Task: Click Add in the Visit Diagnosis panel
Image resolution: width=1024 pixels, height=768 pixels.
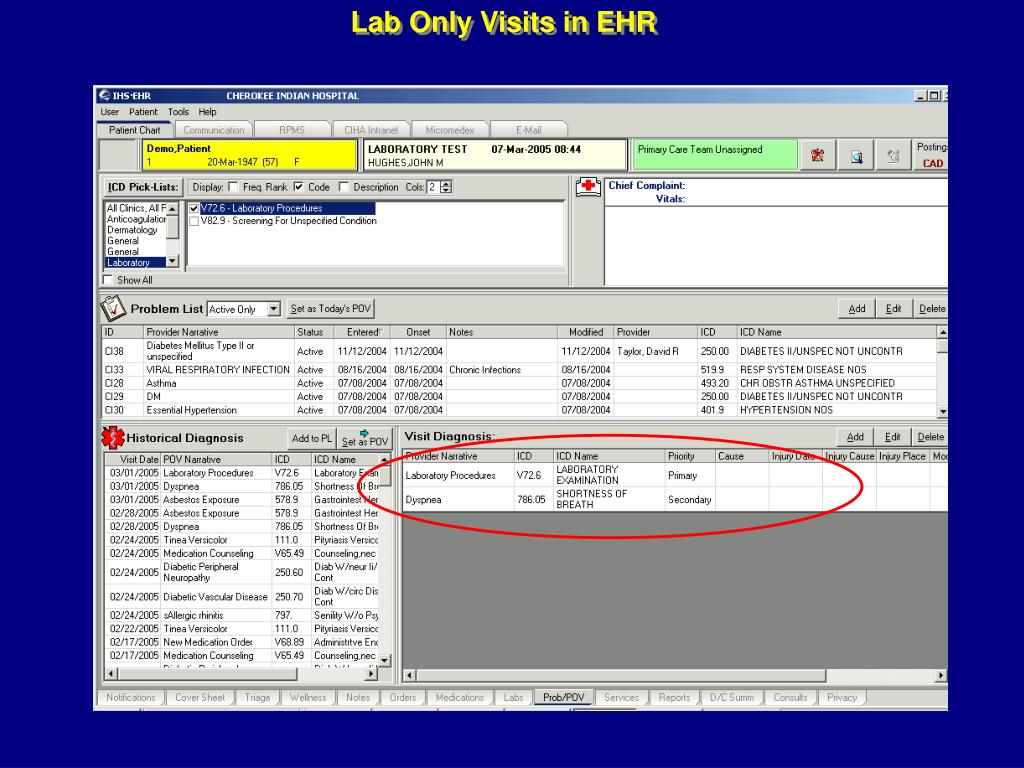Action: (x=855, y=438)
